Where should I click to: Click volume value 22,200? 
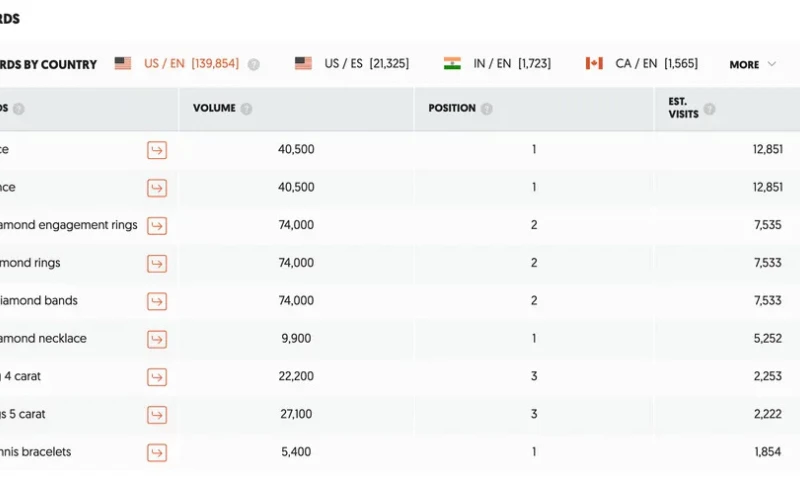click(296, 376)
